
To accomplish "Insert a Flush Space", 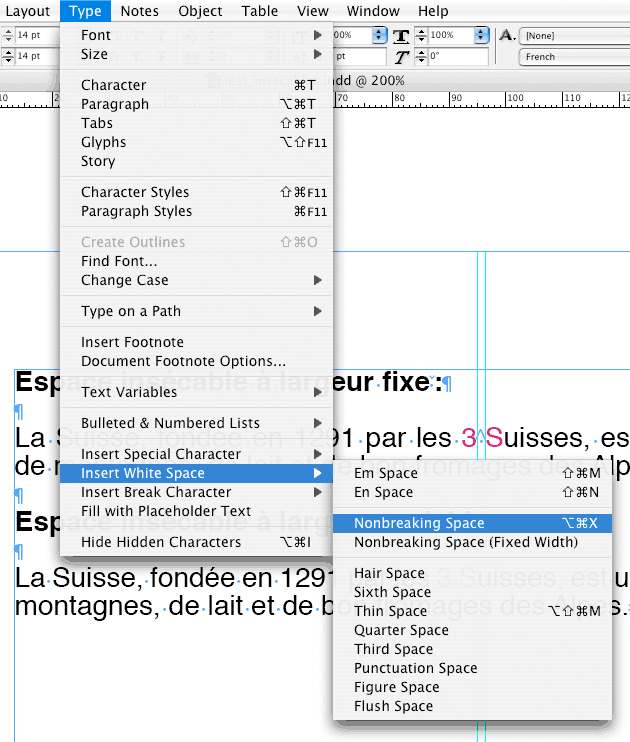I will pos(472,706).
